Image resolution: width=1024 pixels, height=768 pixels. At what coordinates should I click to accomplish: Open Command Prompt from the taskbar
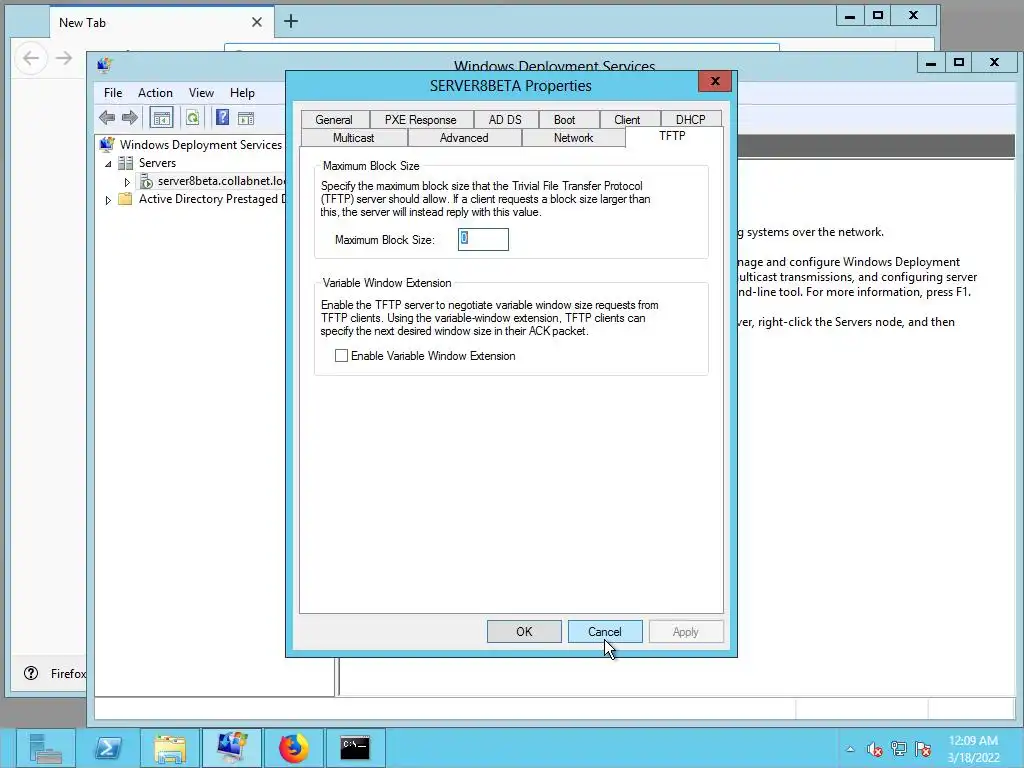[355, 748]
